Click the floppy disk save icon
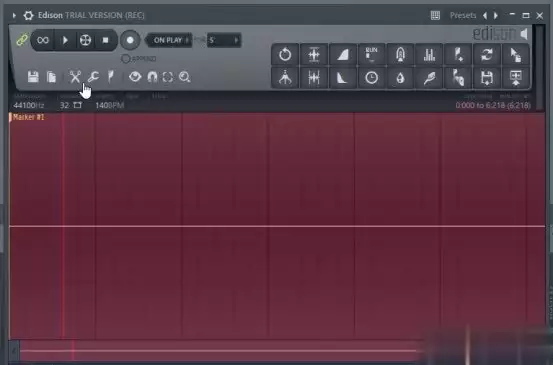The image size is (553, 365). [x=33, y=77]
